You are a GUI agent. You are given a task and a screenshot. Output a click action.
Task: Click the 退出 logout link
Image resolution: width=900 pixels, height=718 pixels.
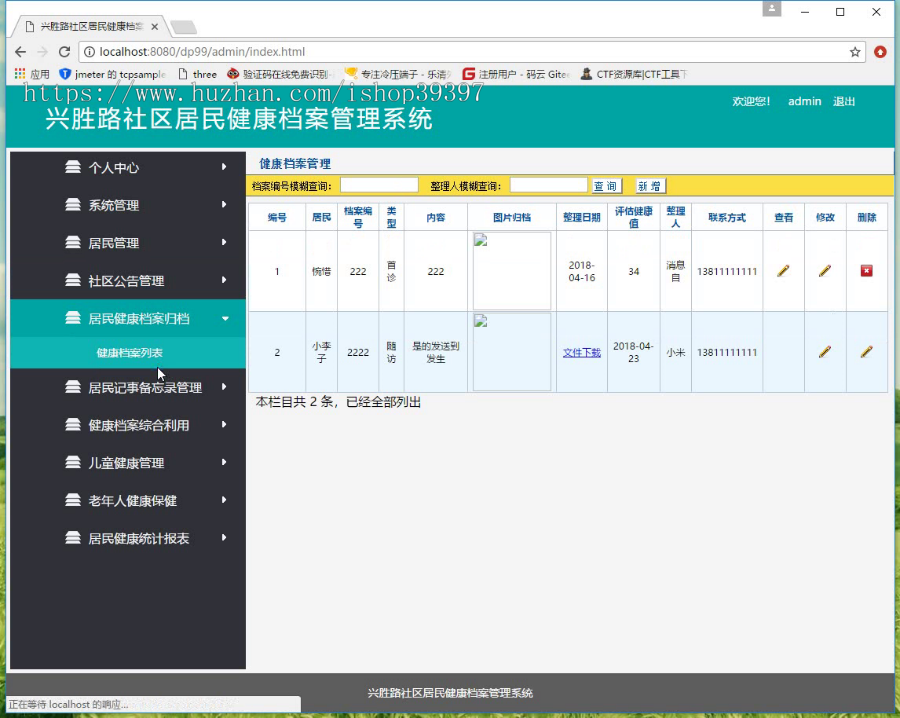click(844, 102)
